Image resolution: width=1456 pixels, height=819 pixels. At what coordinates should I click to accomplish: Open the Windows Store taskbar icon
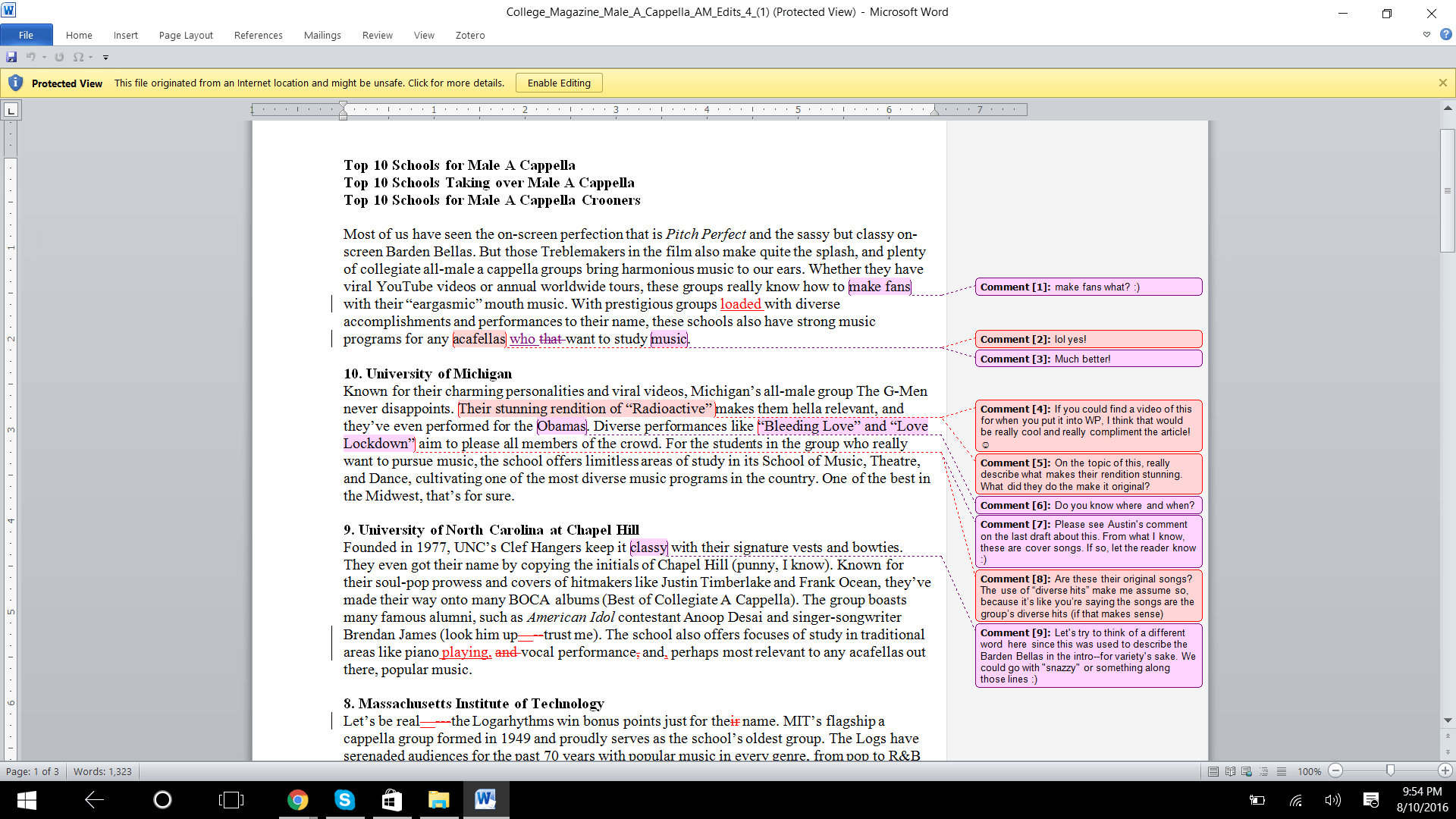point(392,800)
